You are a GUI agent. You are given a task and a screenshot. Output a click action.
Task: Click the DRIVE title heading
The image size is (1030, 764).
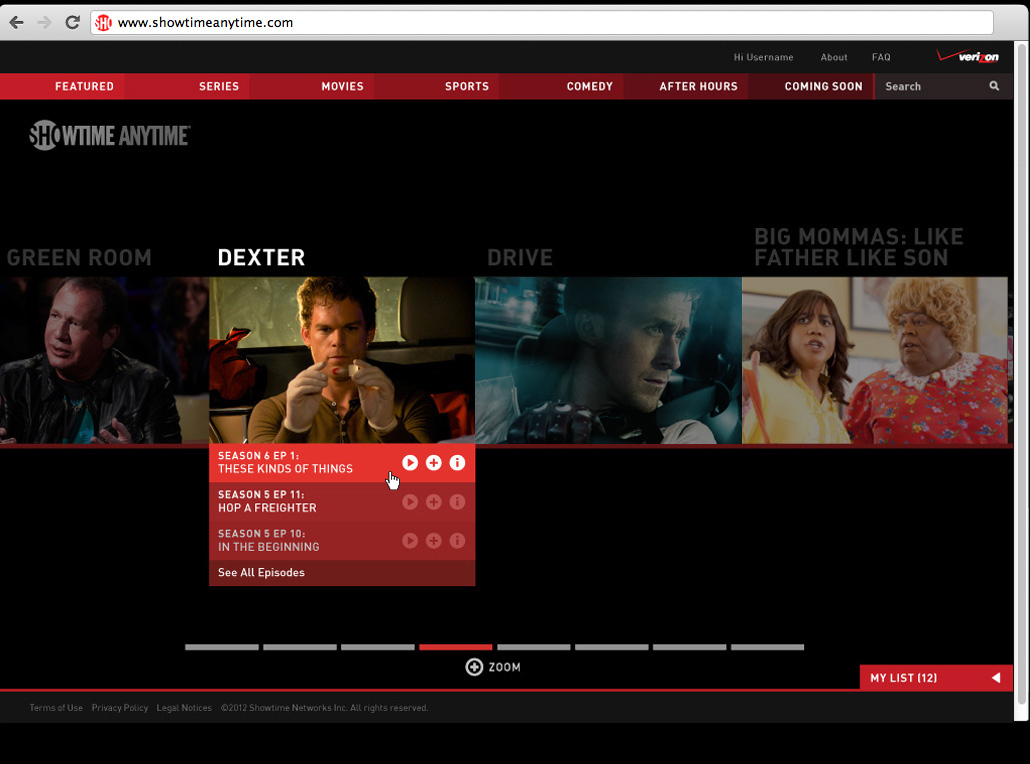(520, 258)
